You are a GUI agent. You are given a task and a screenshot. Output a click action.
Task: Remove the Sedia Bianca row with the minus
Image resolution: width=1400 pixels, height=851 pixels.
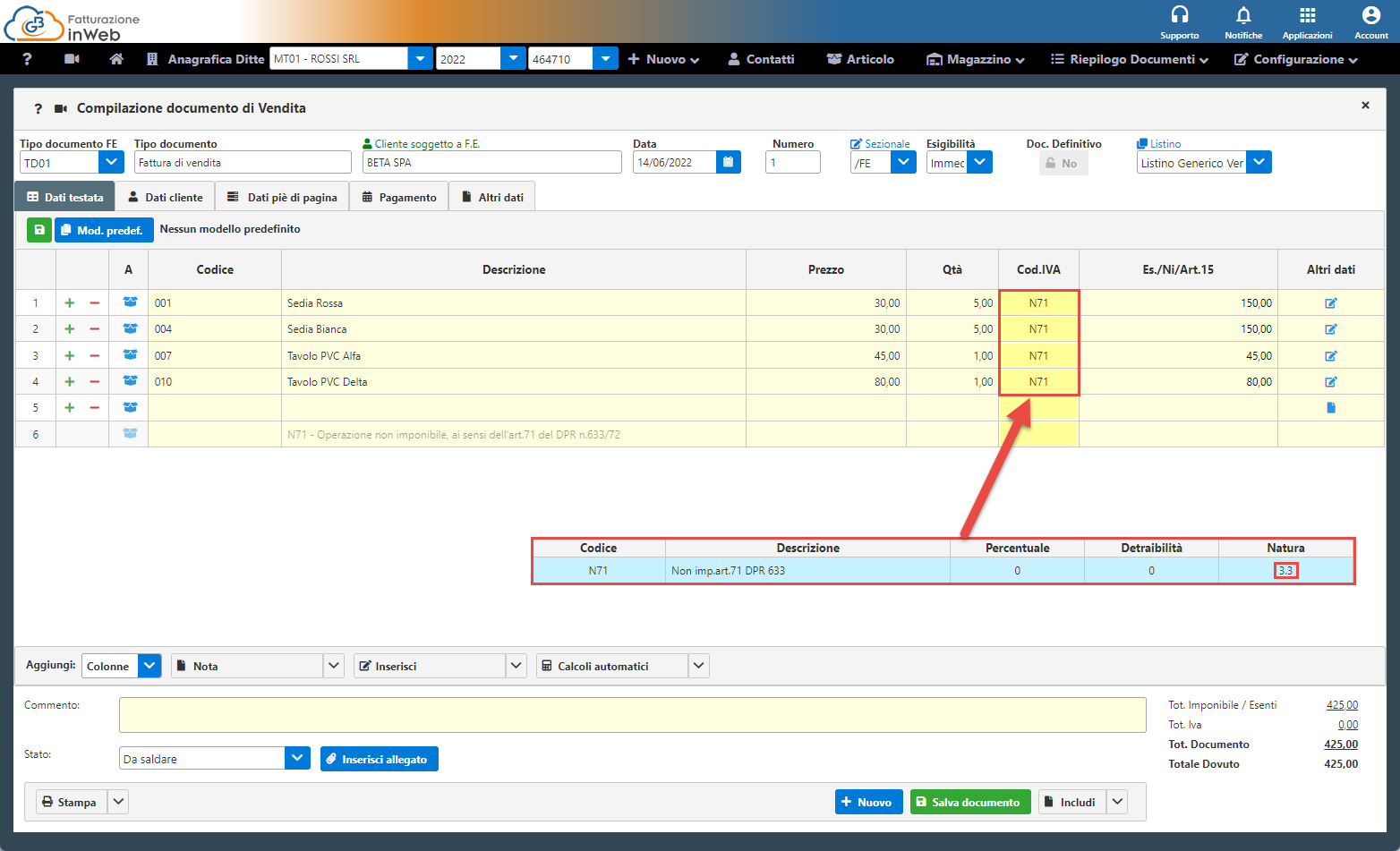tap(94, 329)
